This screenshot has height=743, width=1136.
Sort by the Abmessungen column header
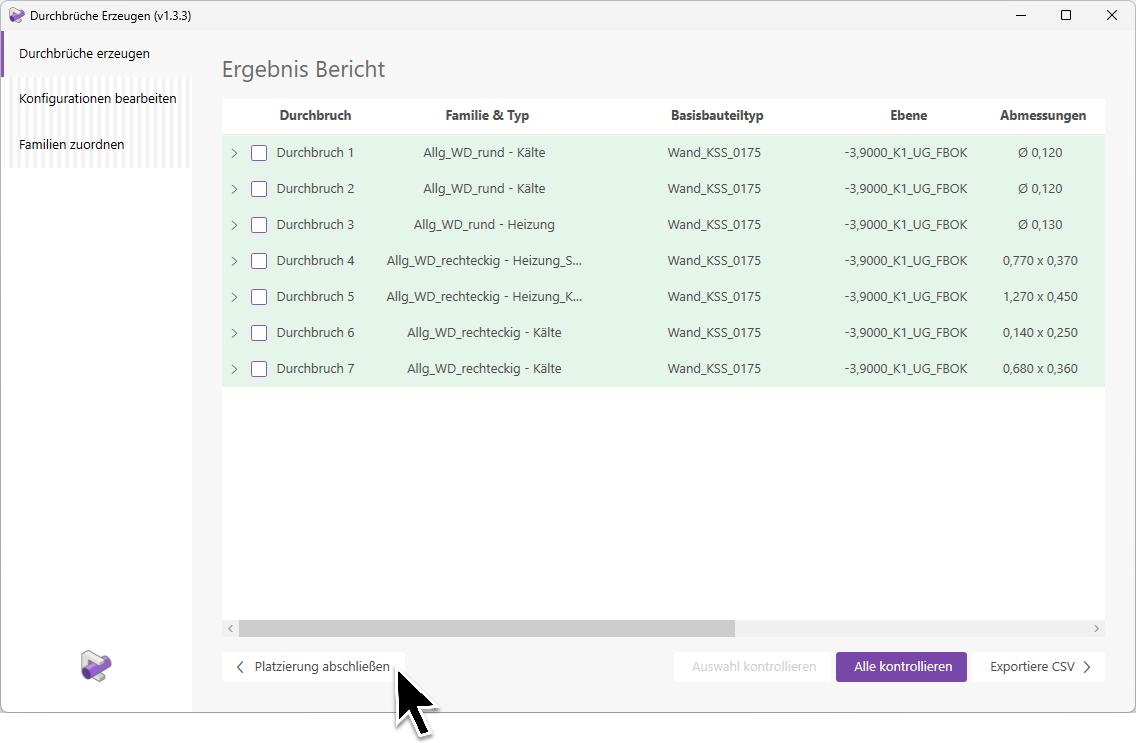point(1042,116)
